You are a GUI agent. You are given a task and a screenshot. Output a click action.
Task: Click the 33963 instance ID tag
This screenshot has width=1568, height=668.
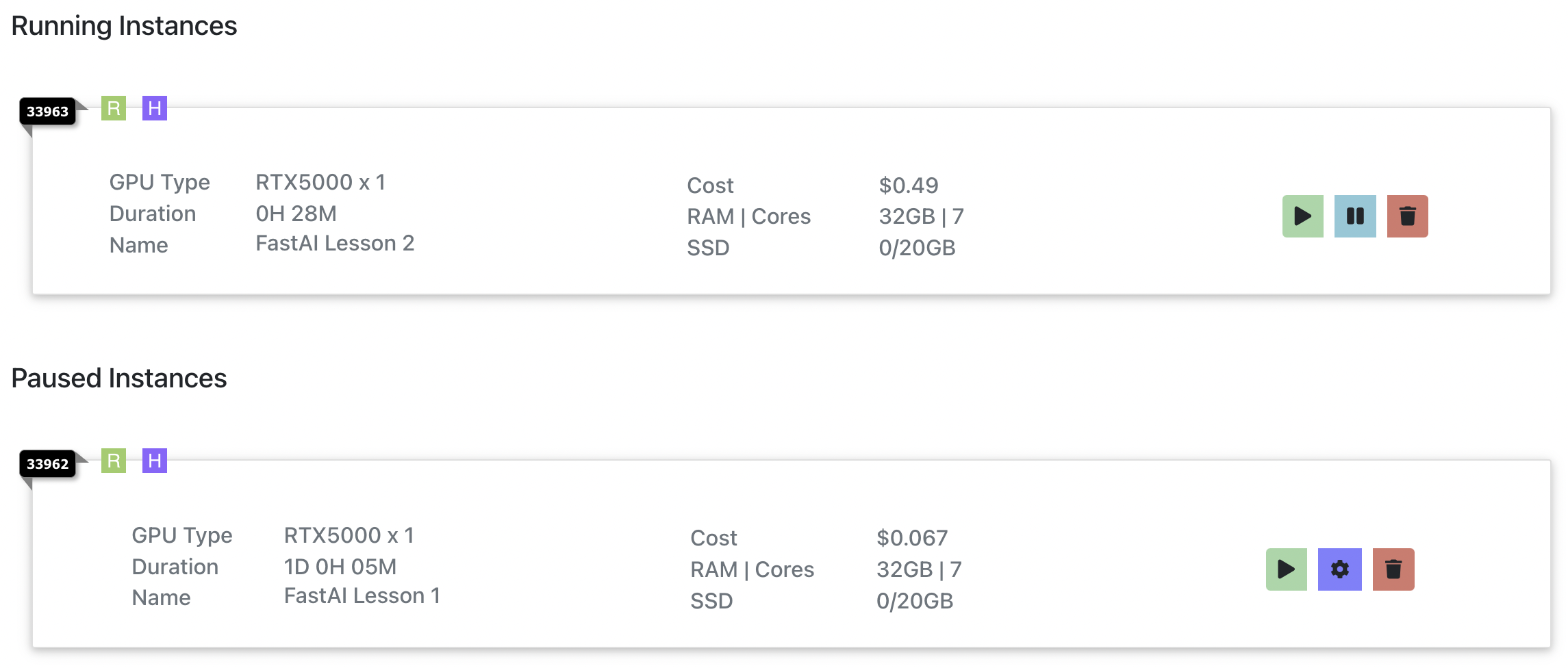pos(48,112)
